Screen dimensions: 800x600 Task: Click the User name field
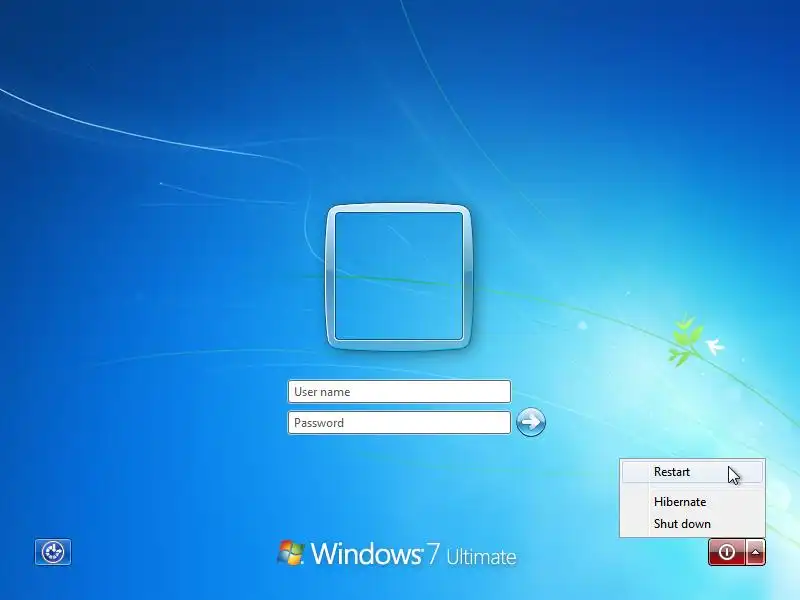click(399, 392)
